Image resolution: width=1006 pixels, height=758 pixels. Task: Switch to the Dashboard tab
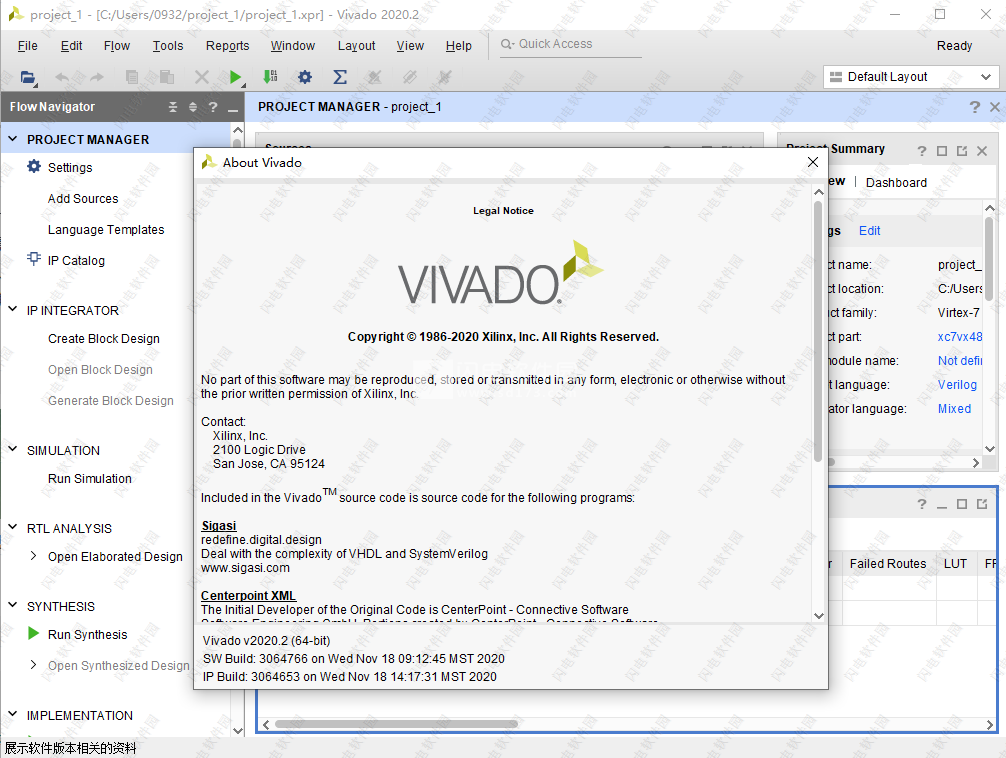(896, 182)
